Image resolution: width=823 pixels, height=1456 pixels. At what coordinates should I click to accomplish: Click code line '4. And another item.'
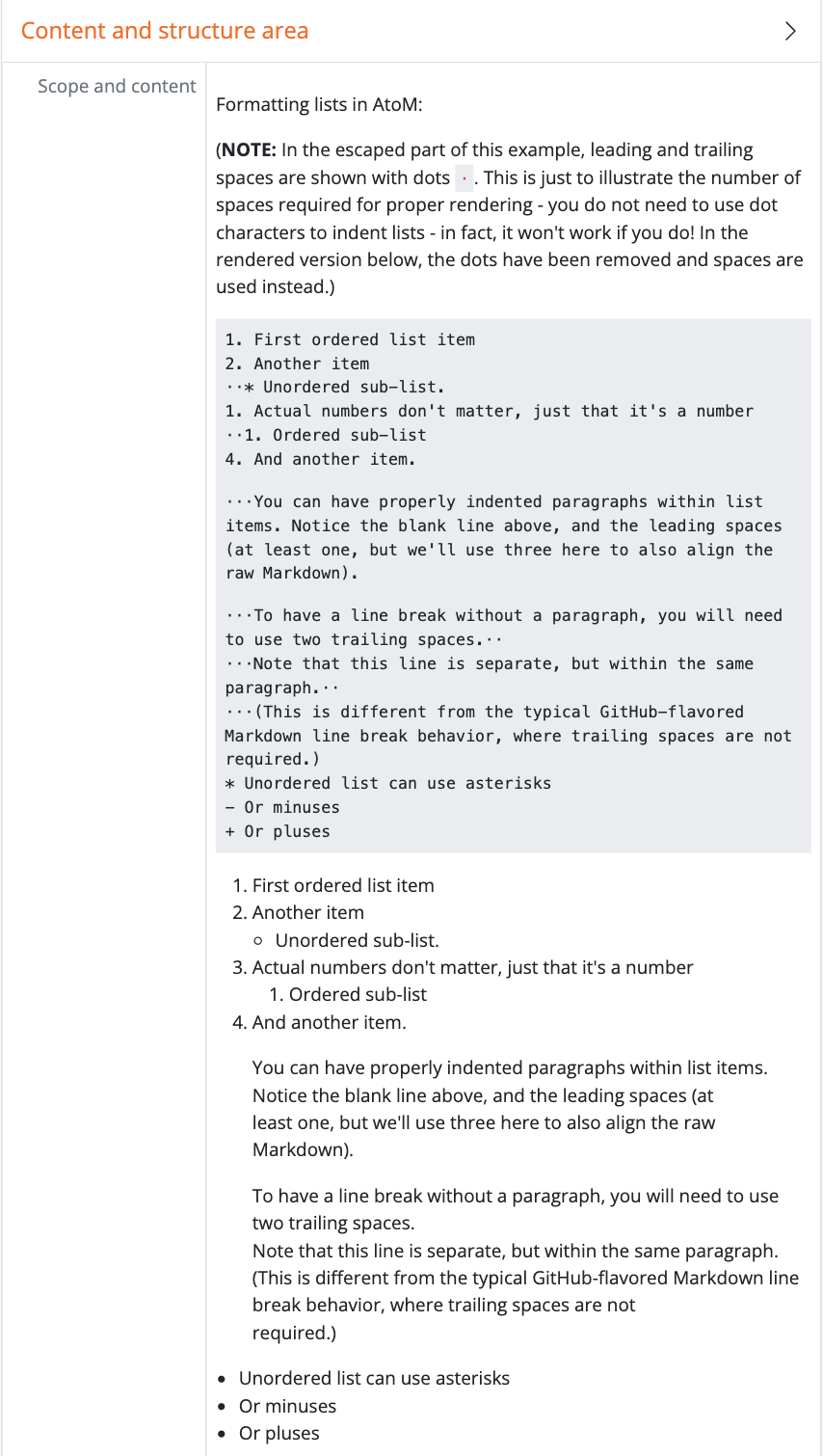click(320, 459)
